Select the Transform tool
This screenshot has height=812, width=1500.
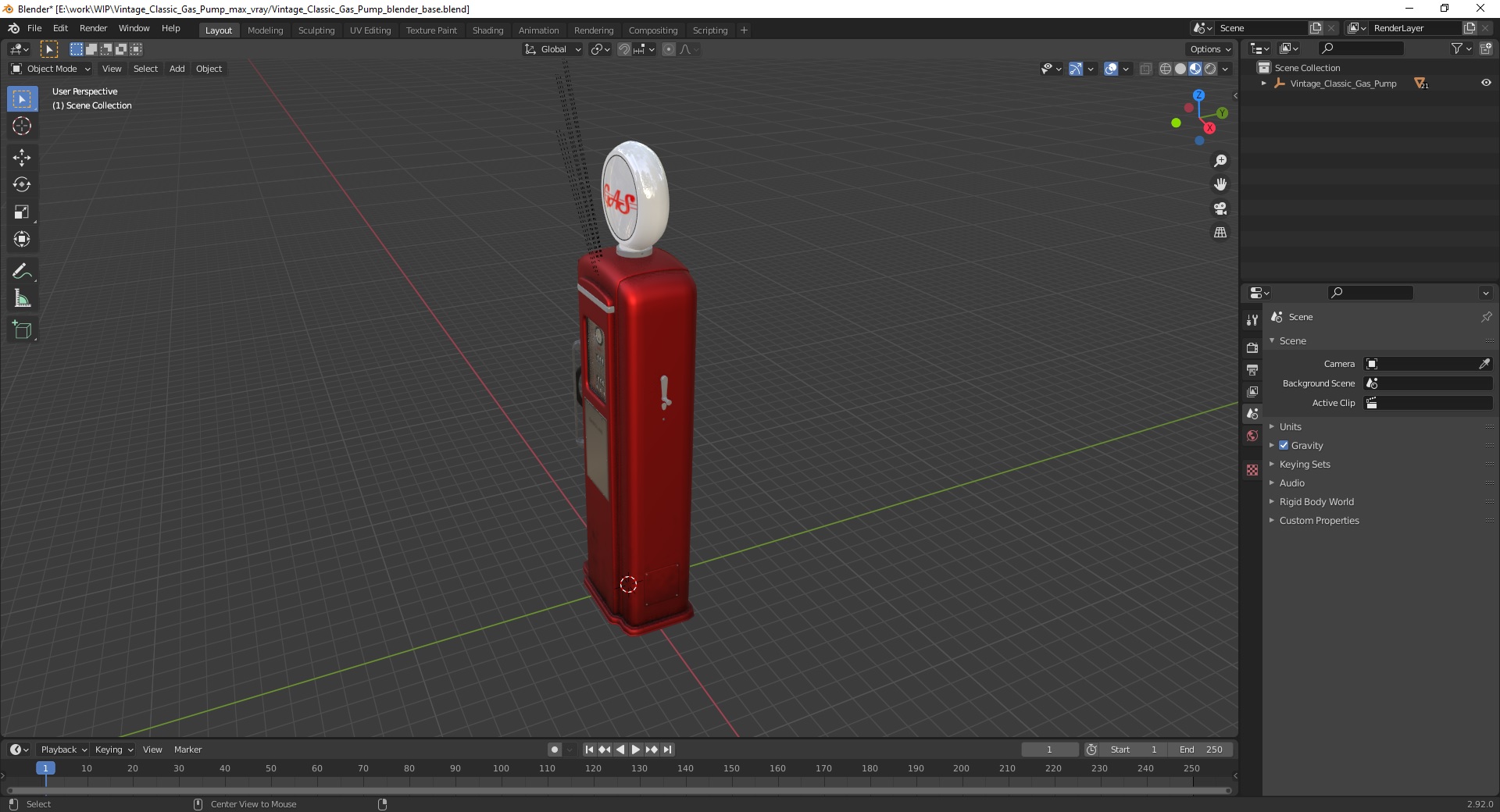pyautogui.click(x=22, y=240)
